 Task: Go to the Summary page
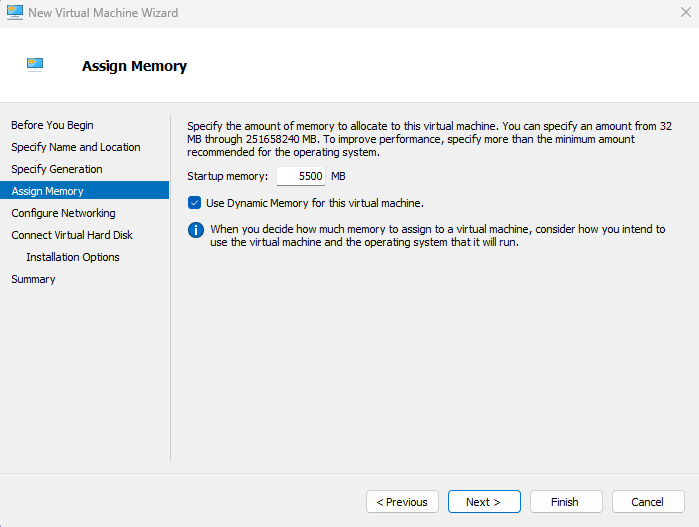pyautogui.click(x=33, y=279)
